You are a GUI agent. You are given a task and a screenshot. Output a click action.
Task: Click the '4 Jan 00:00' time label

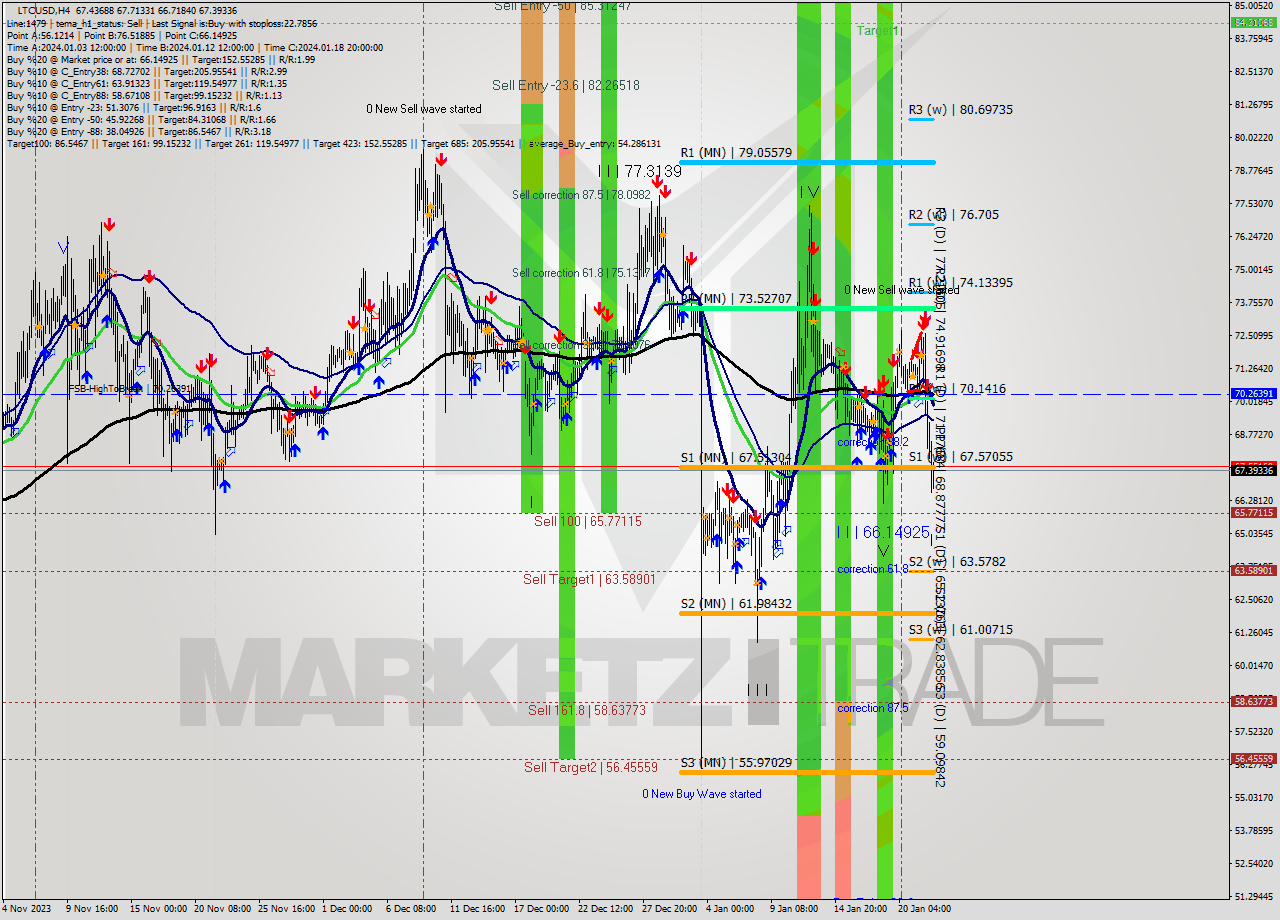(x=730, y=909)
